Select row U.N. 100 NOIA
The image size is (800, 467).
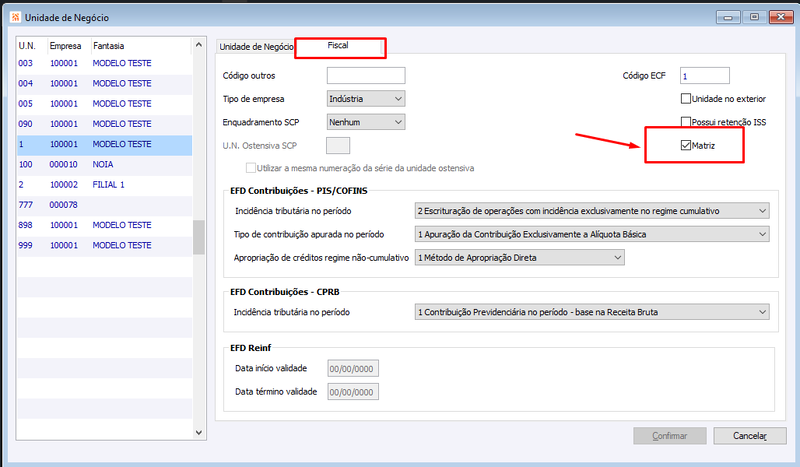105,164
